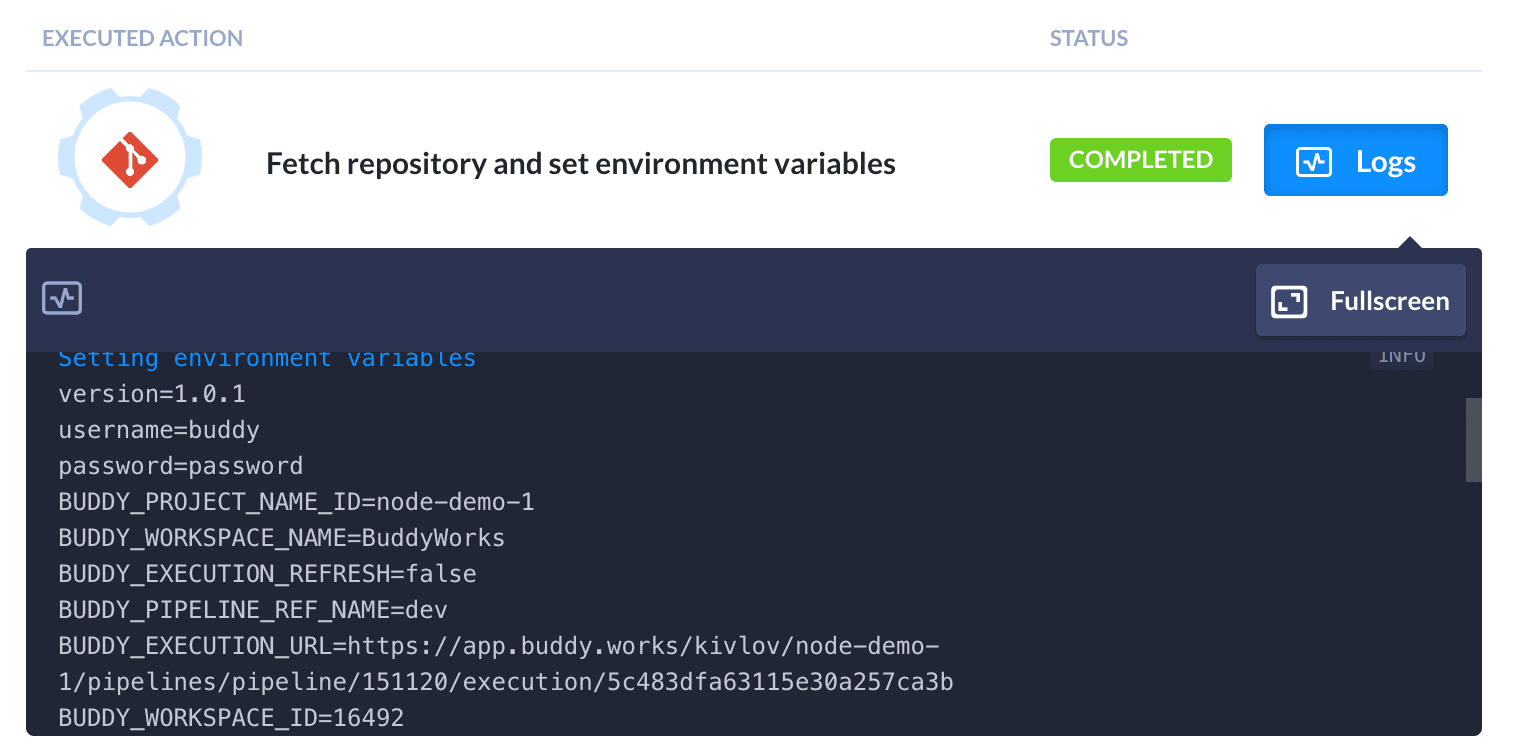Click the BUDDY_PROJECT_NAME_ID log line

click(296, 502)
